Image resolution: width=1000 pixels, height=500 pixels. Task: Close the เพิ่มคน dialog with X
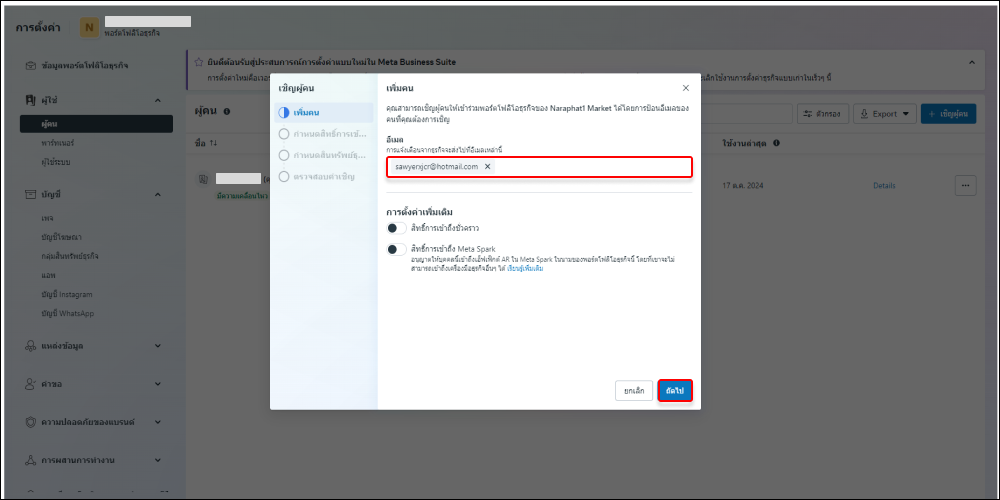click(x=686, y=88)
